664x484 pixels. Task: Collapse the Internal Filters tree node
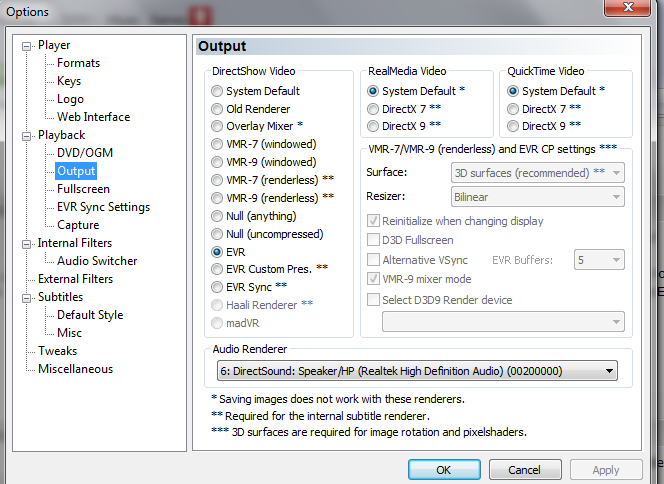point(27,244)
